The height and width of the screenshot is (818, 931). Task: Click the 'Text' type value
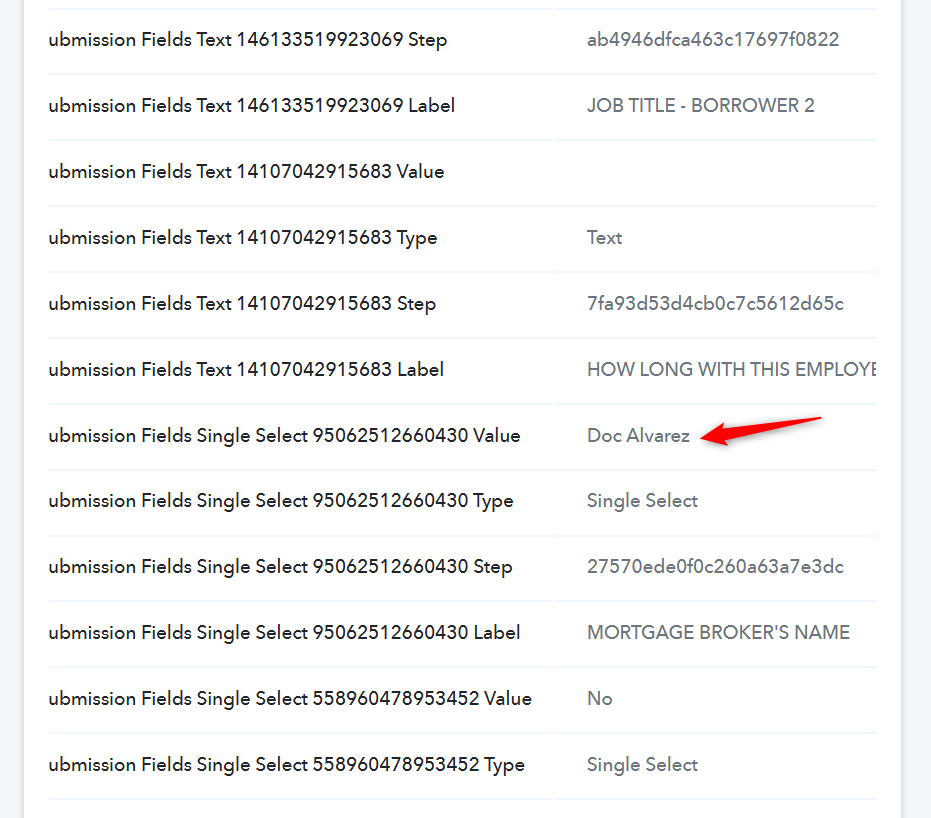(x=604, y=237)
